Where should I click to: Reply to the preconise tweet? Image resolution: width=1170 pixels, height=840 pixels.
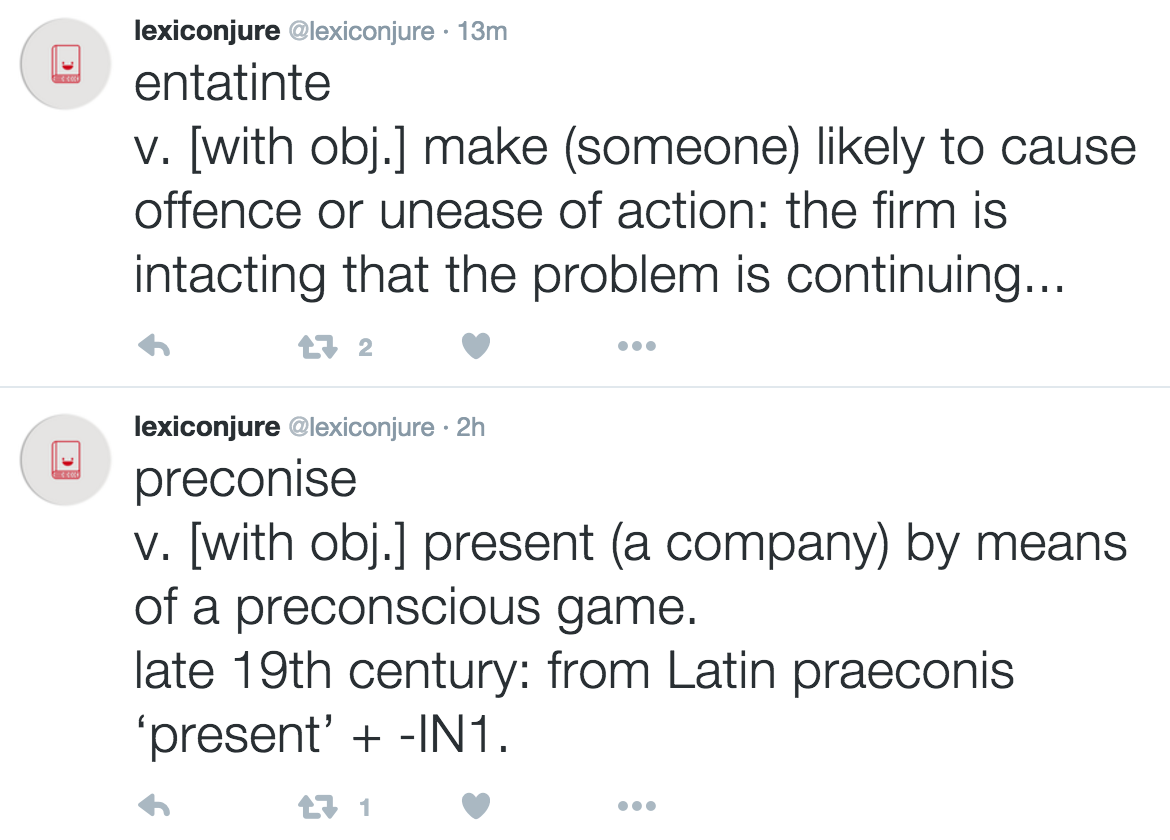click(x=153, y=806)
